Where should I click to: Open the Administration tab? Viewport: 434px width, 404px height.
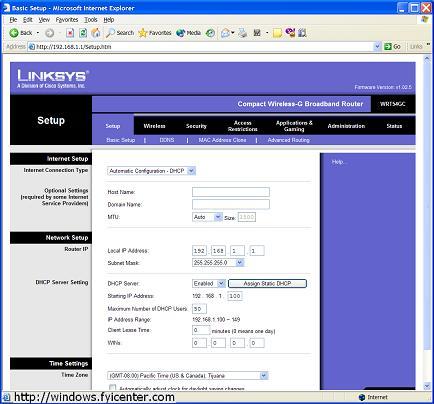(346, 126)
